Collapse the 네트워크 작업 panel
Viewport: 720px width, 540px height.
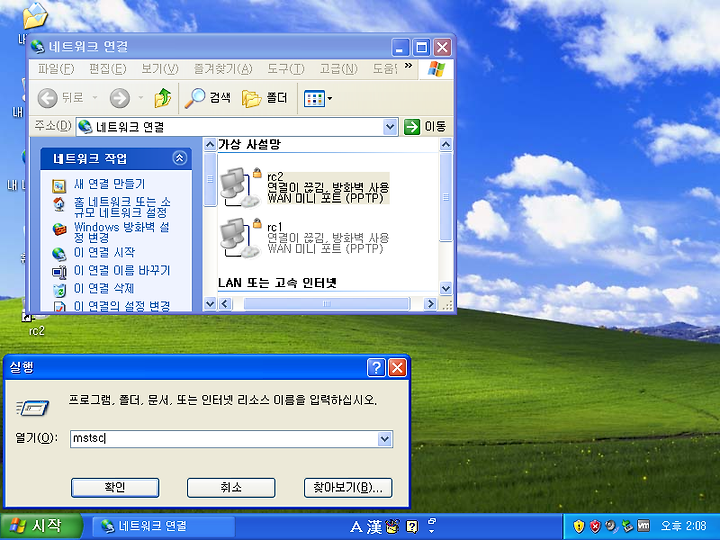coord(180,158)
